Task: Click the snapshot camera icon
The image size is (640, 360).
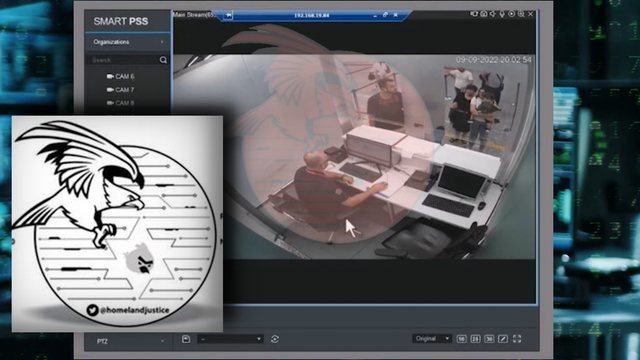Action: [484, 14]
